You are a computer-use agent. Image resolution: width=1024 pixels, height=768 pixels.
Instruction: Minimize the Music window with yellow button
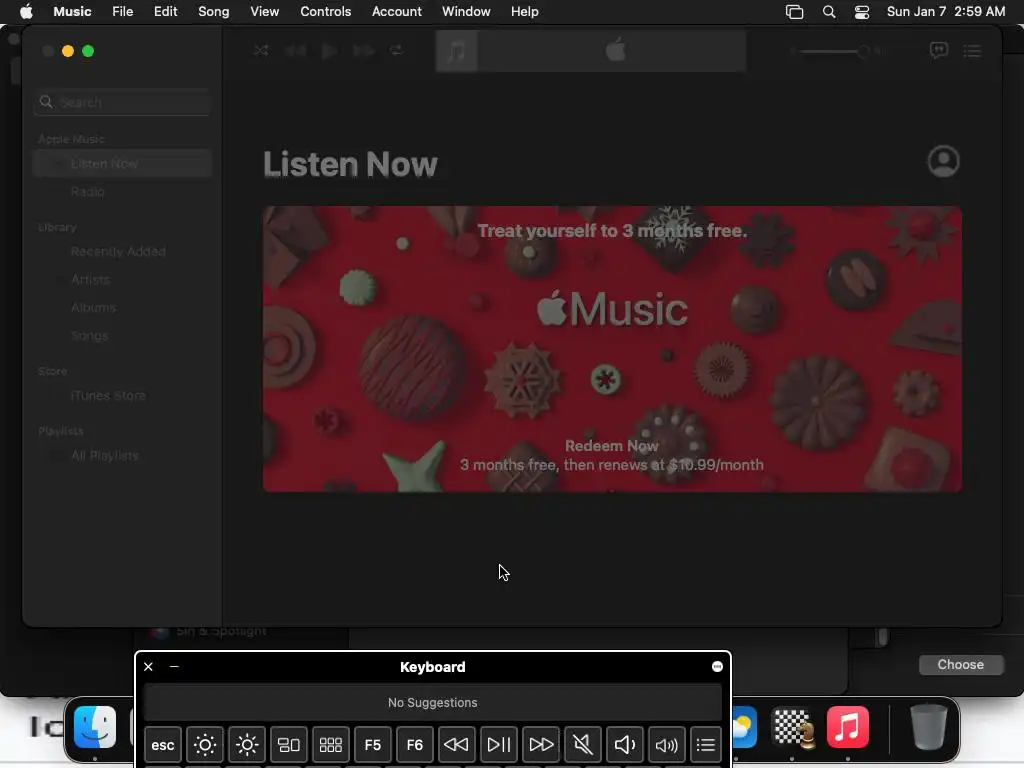68,51
